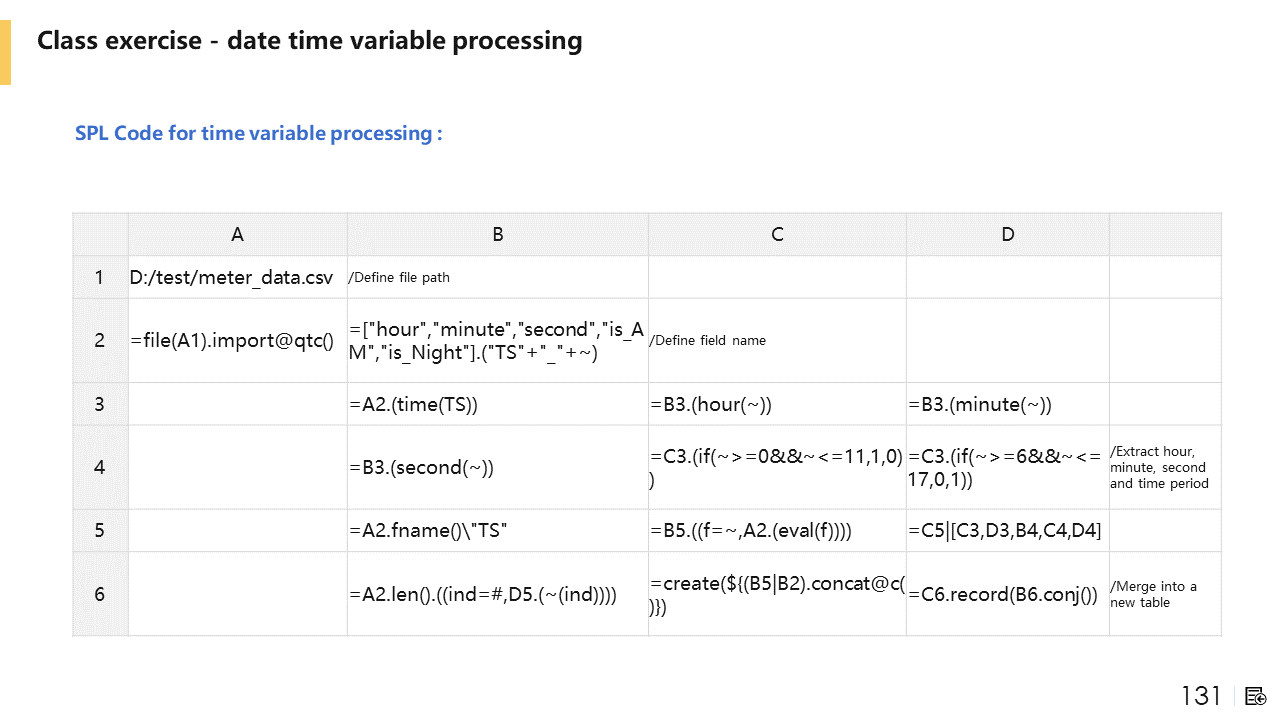Click the =file(A1).import@qtc() cell
Image resolution: width=1280 pixels, height=720 pixels.
232,340
